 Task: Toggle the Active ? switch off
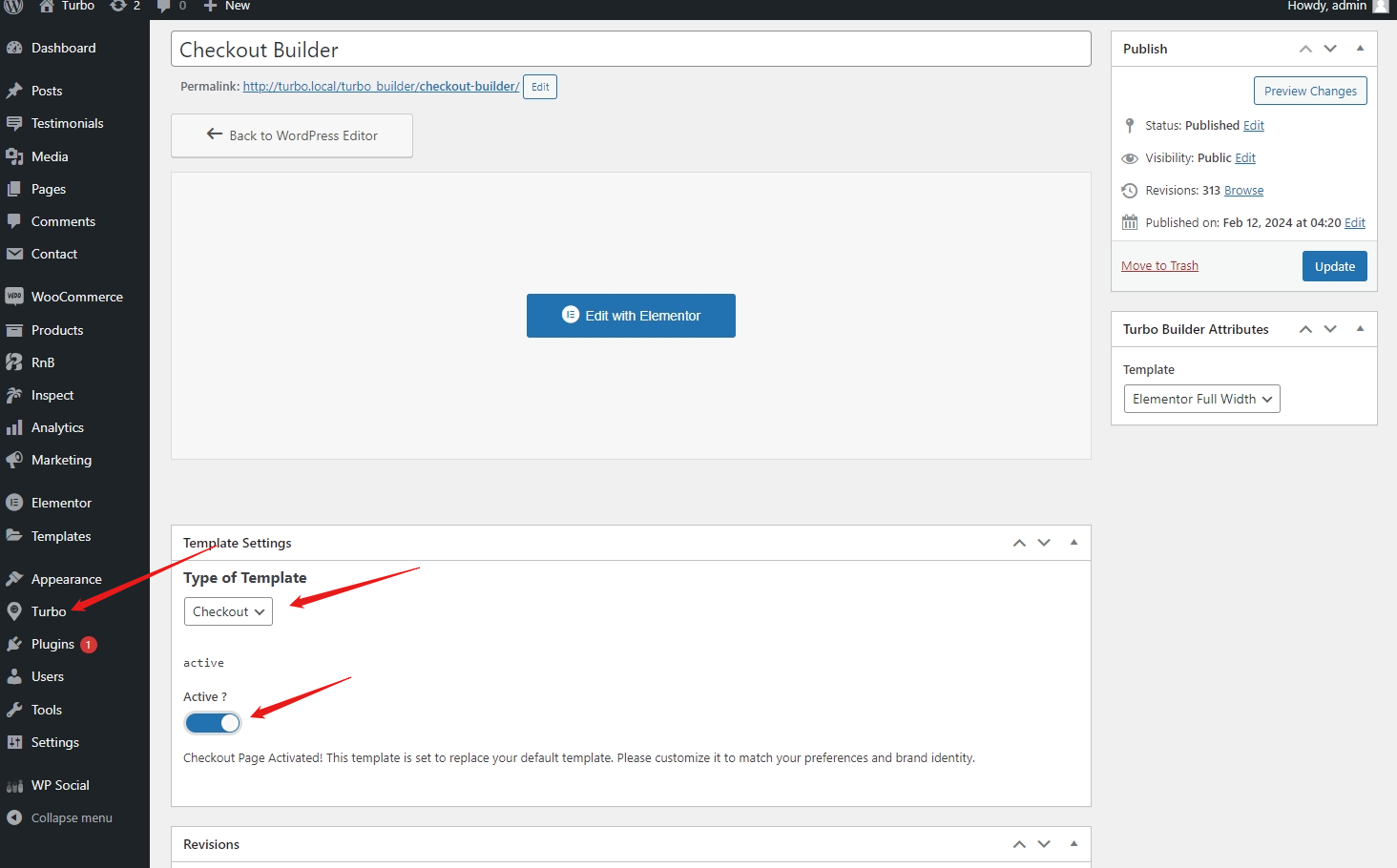[213, 723]
